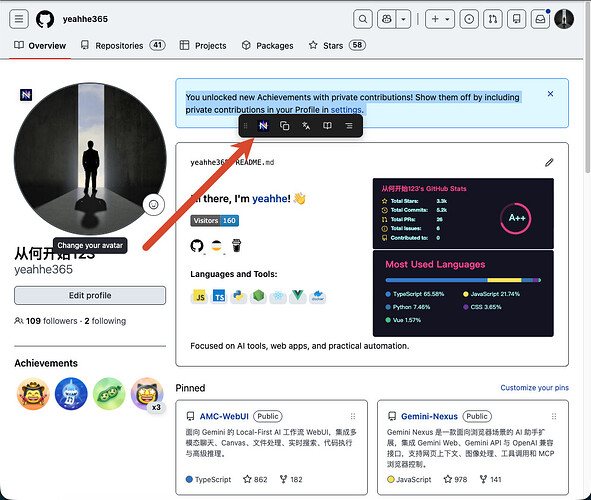Click the AMC-WebUI pin drag handle
The height and width of the screenshot is (500, 591).
pyautogui.click(x=353, y=416)
